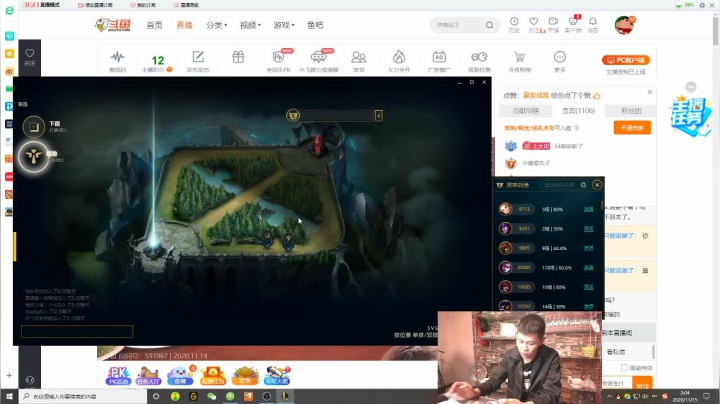Image resolution: width=720 pixels, height=404 pixels.
Task: Open the Windows notification center icon
Action: tap(707, 396)
